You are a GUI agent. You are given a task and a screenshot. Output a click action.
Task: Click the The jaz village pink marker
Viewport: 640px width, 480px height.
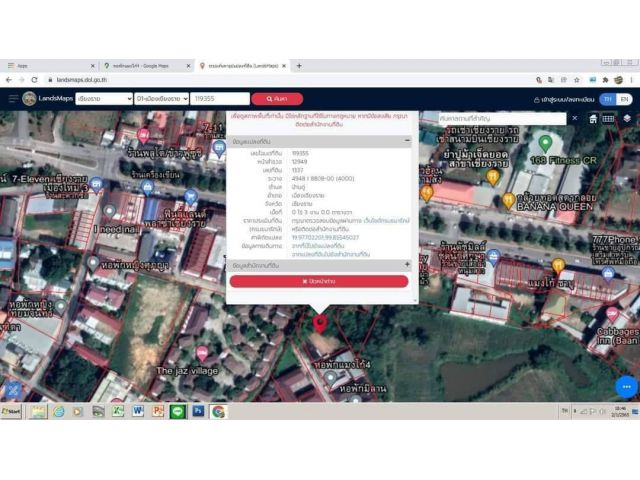[202, 353]
